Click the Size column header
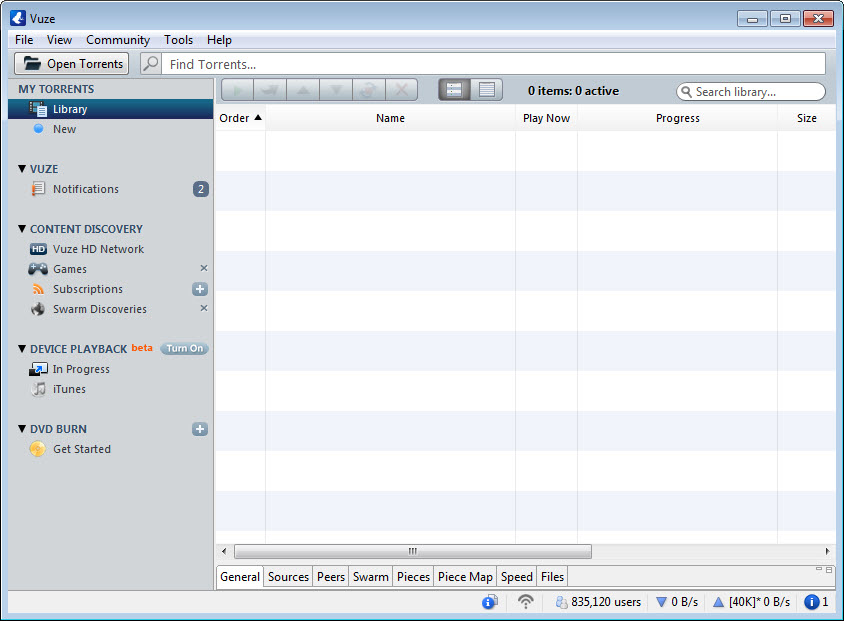Screen dimensions: 844x621 coord(807,118)
